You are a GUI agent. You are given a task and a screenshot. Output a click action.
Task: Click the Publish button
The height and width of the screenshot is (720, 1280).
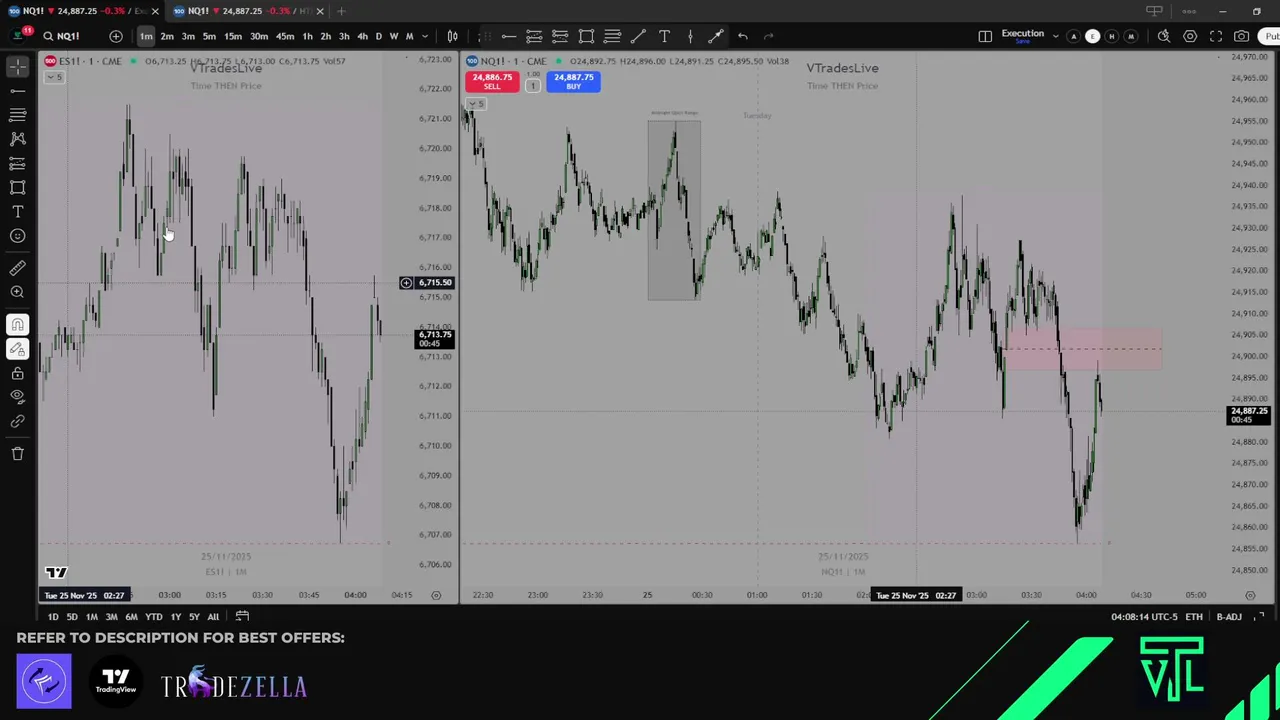[1271, 36]
